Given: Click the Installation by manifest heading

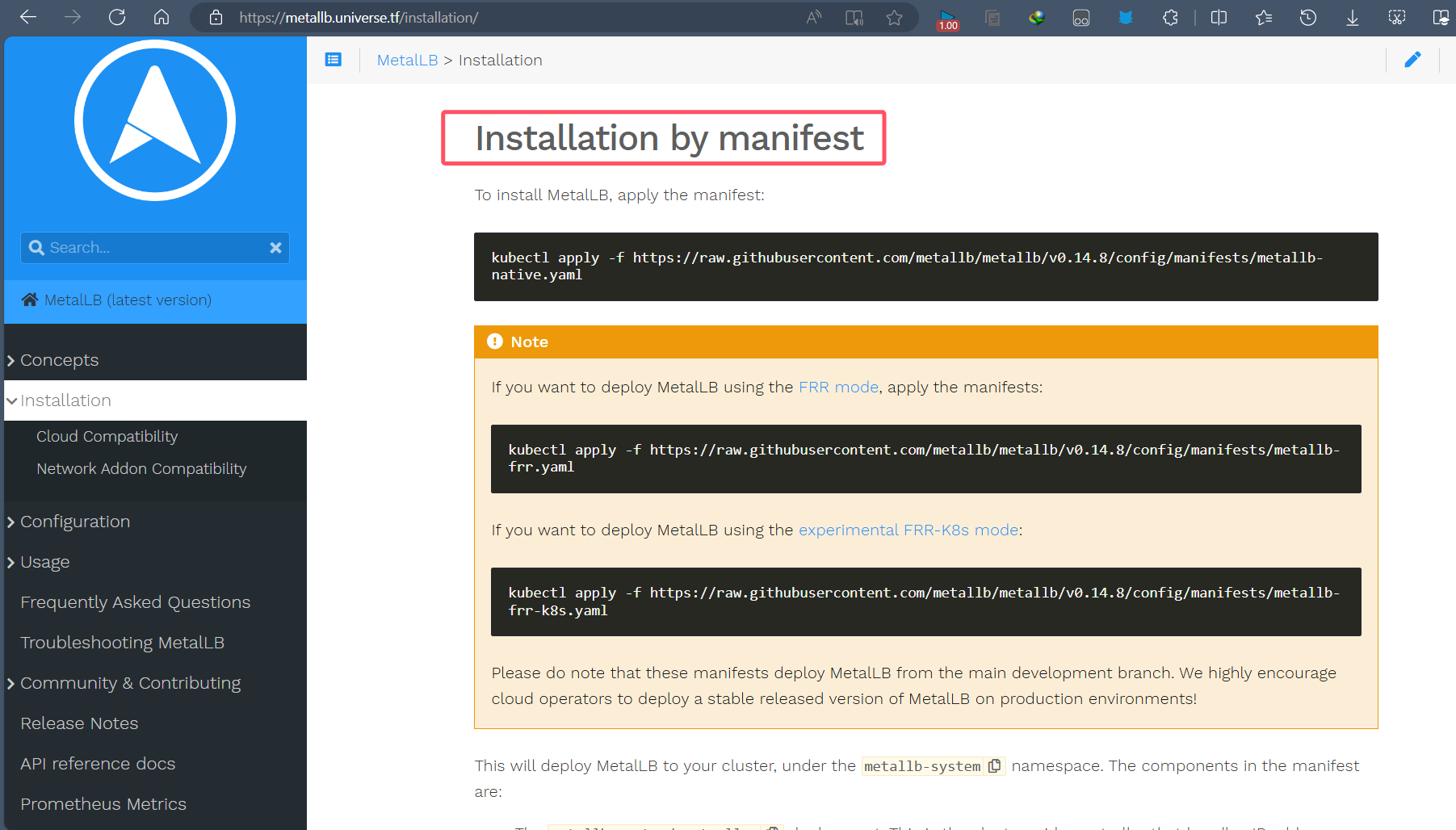Looking at the screenshot, I should 669,138.
